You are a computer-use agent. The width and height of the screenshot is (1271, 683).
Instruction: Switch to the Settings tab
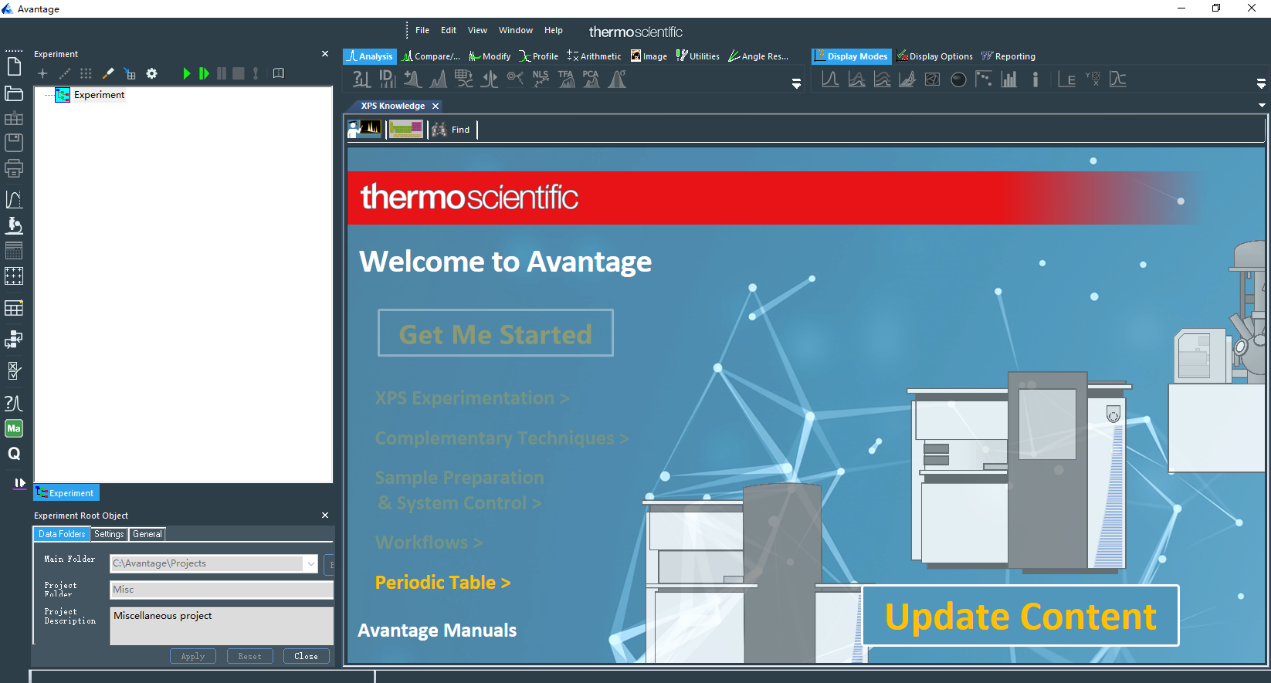point(109,534)
